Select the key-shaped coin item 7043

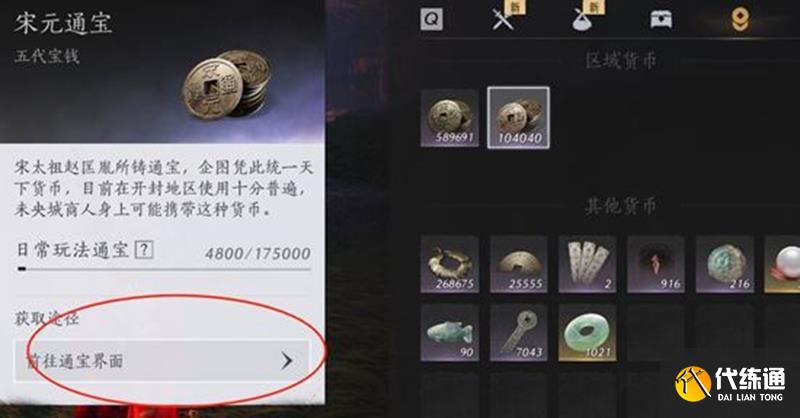[518, 333]
